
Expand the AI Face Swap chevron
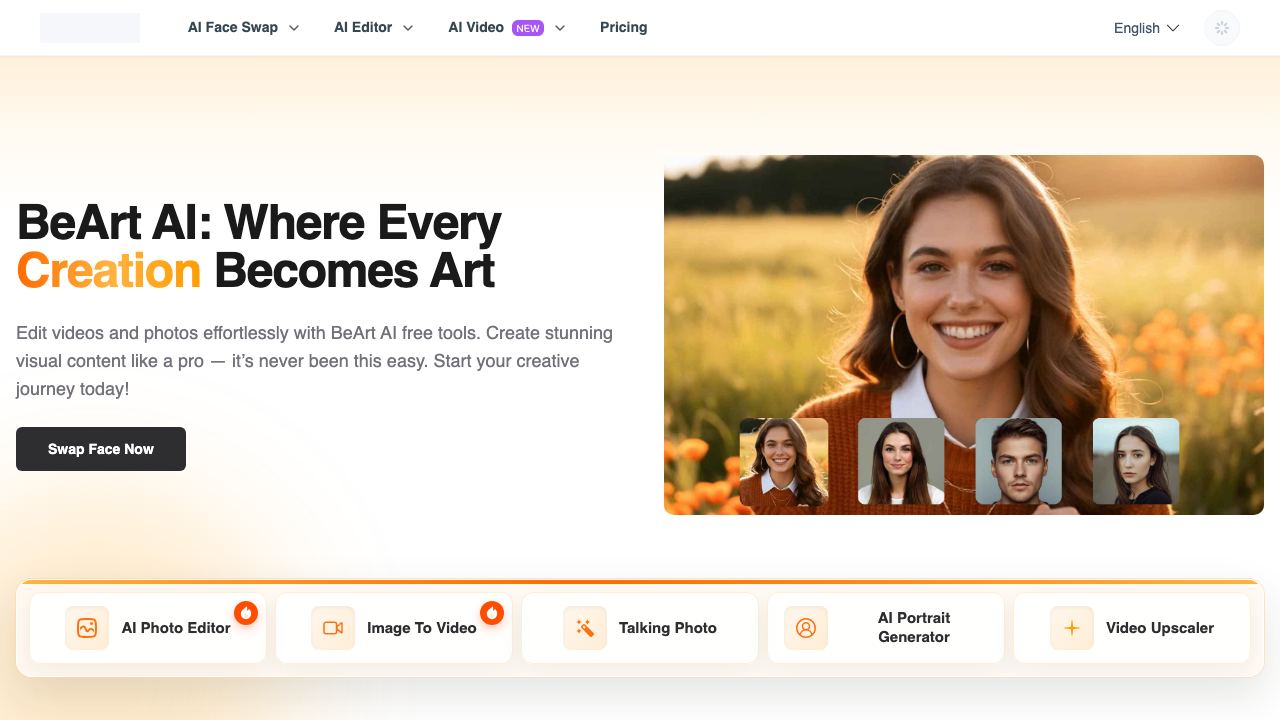click(x=294, y=28)
